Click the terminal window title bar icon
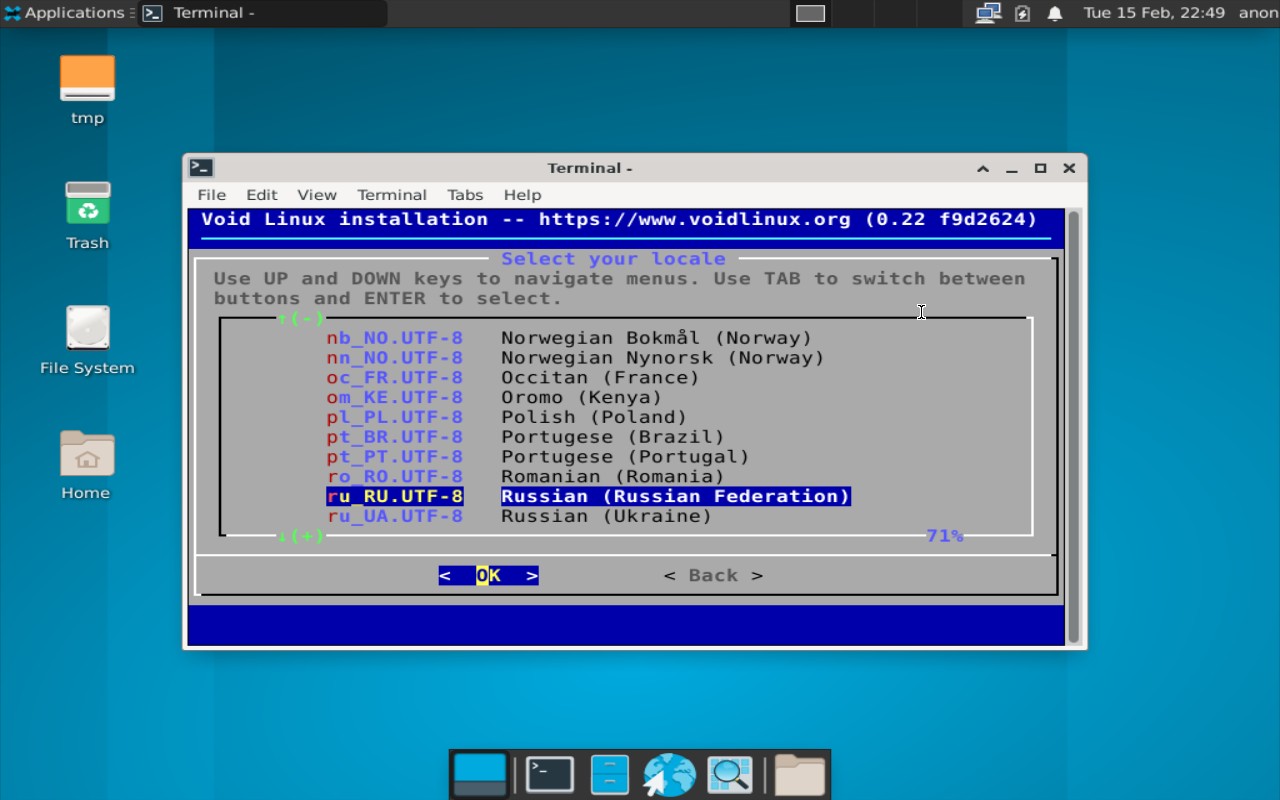 pyautogui.click(x=201, y=168)
